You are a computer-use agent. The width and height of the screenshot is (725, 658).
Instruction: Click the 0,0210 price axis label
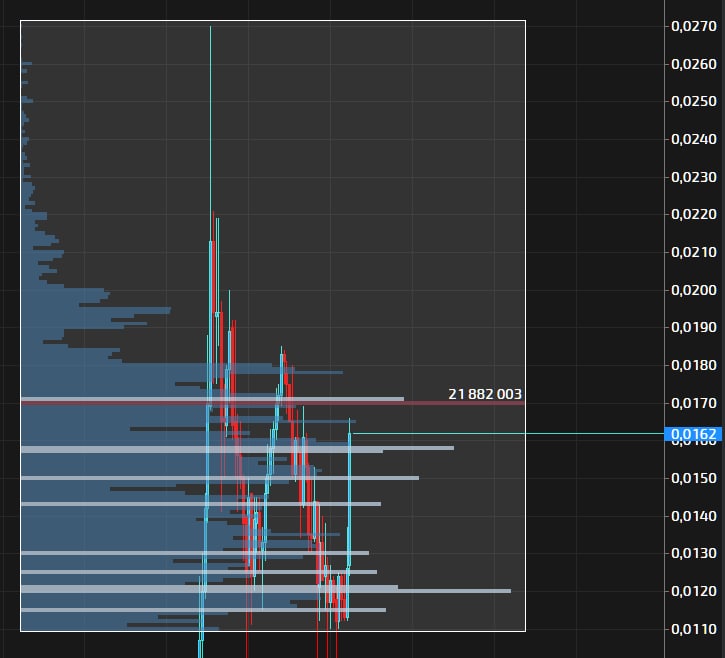tap(694, 252)
